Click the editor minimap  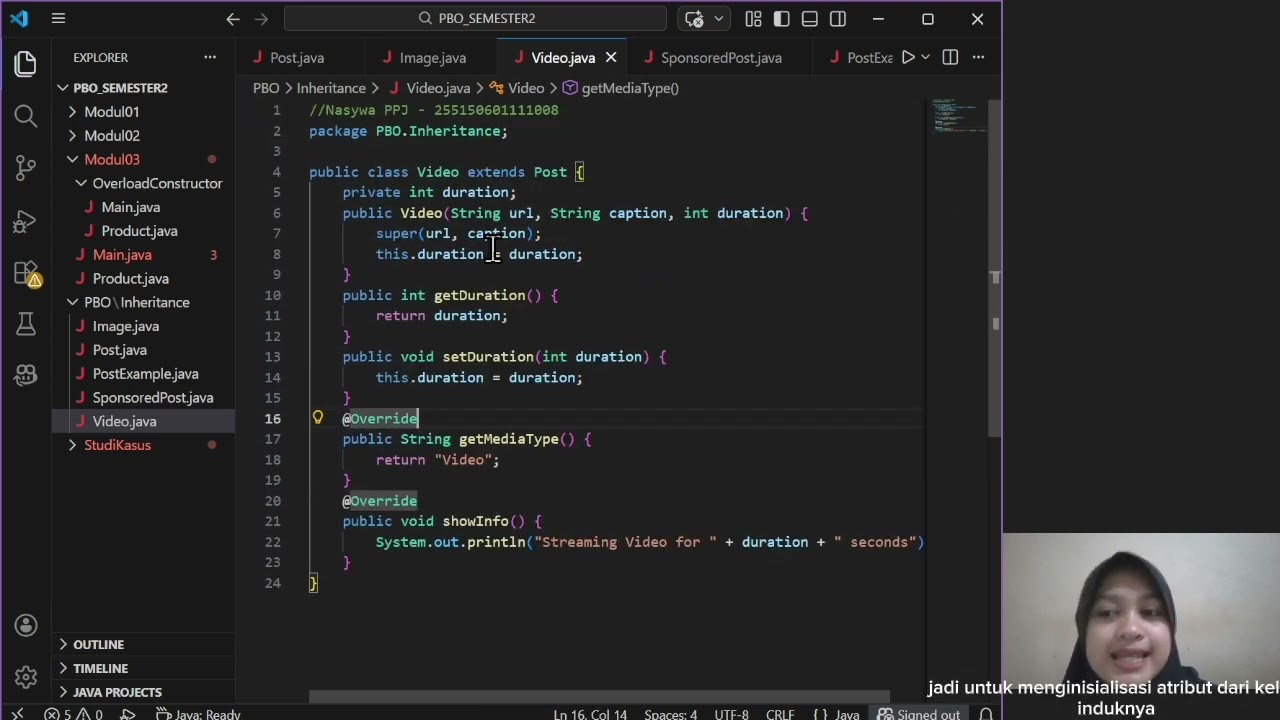(x=958, y=116)
